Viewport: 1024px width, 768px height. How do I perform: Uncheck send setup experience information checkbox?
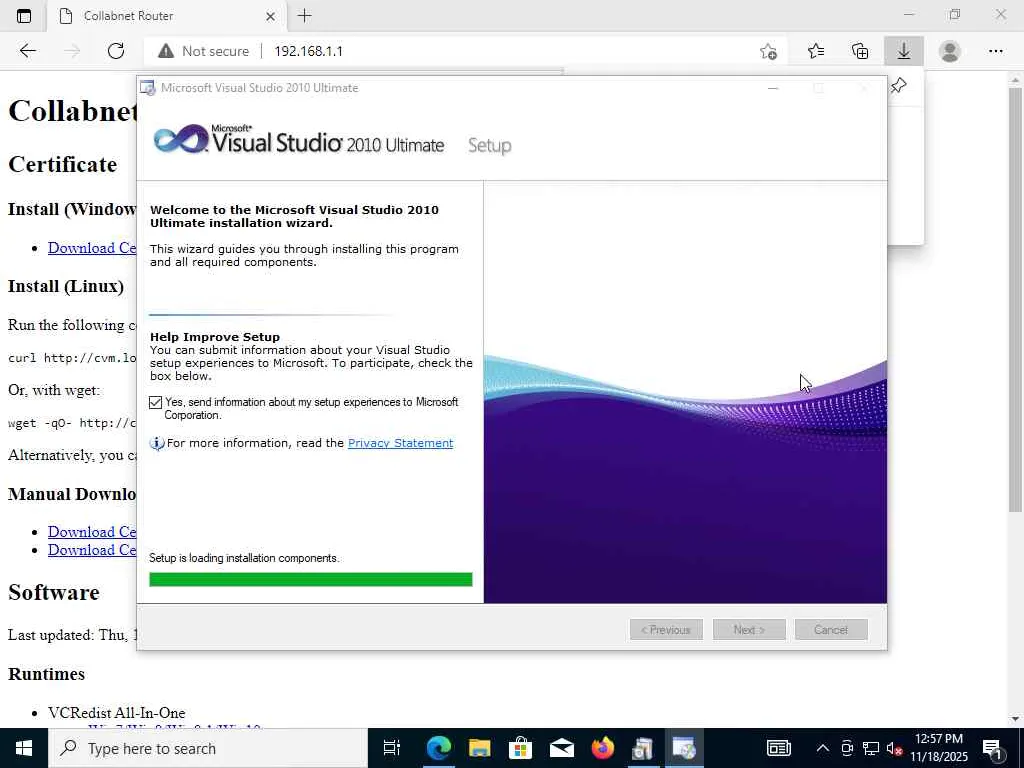[155, 402]
